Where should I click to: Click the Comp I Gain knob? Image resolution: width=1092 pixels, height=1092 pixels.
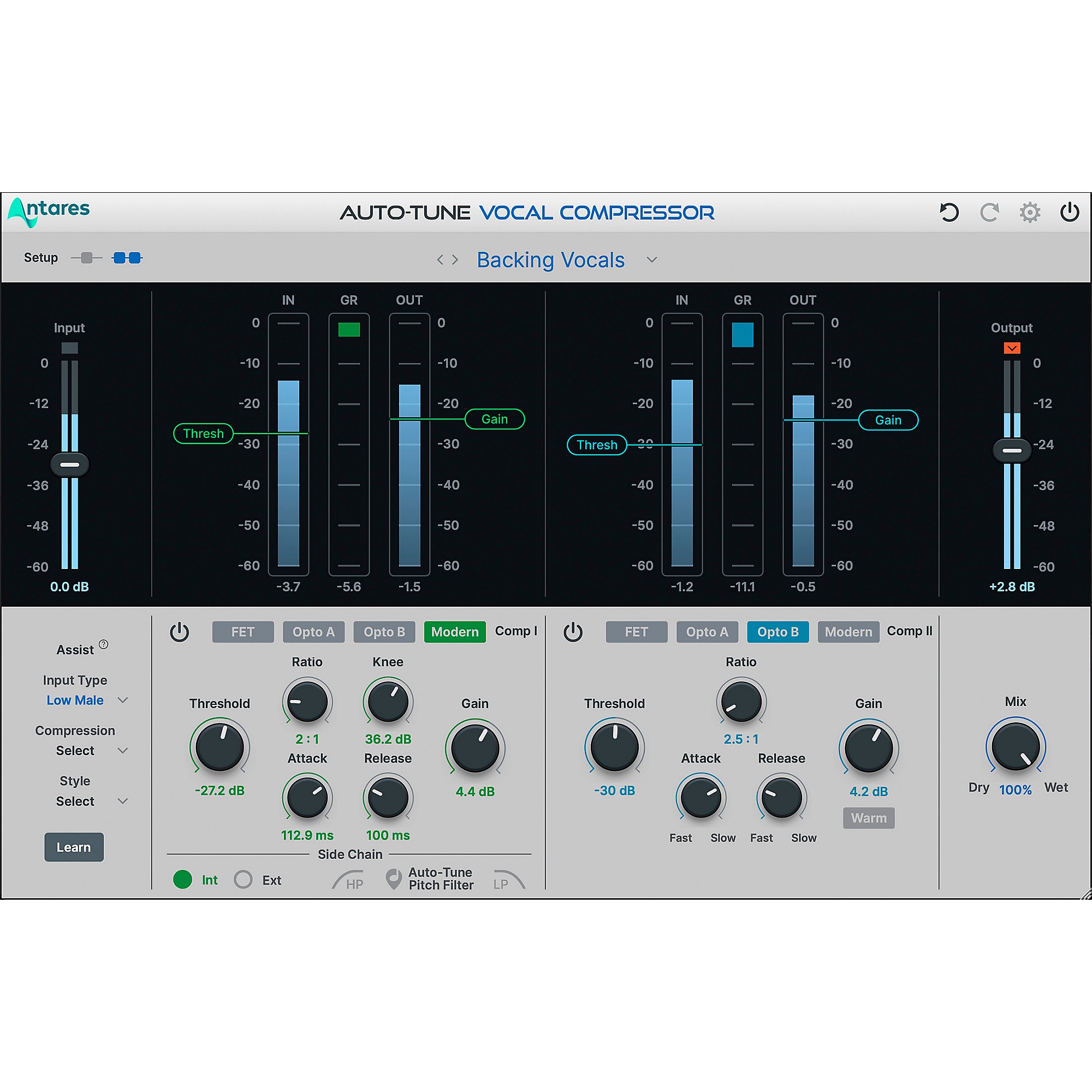coord(476,748)
